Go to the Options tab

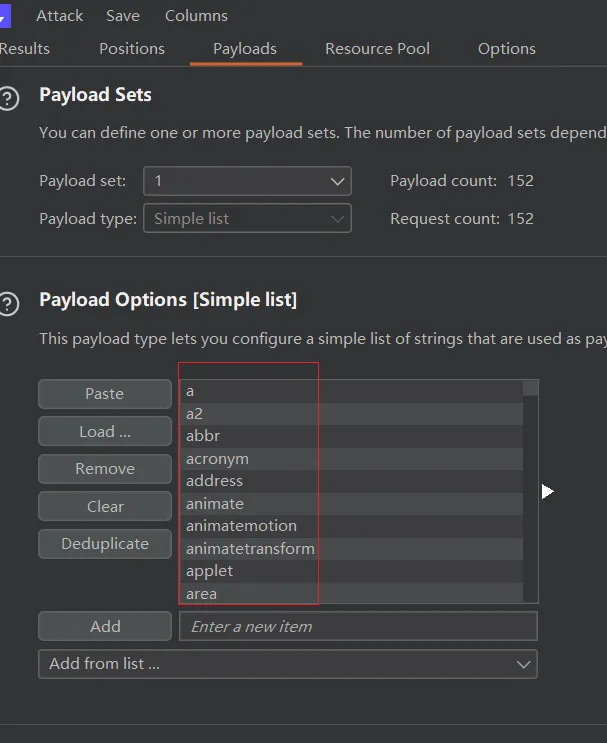coord(507,49)
